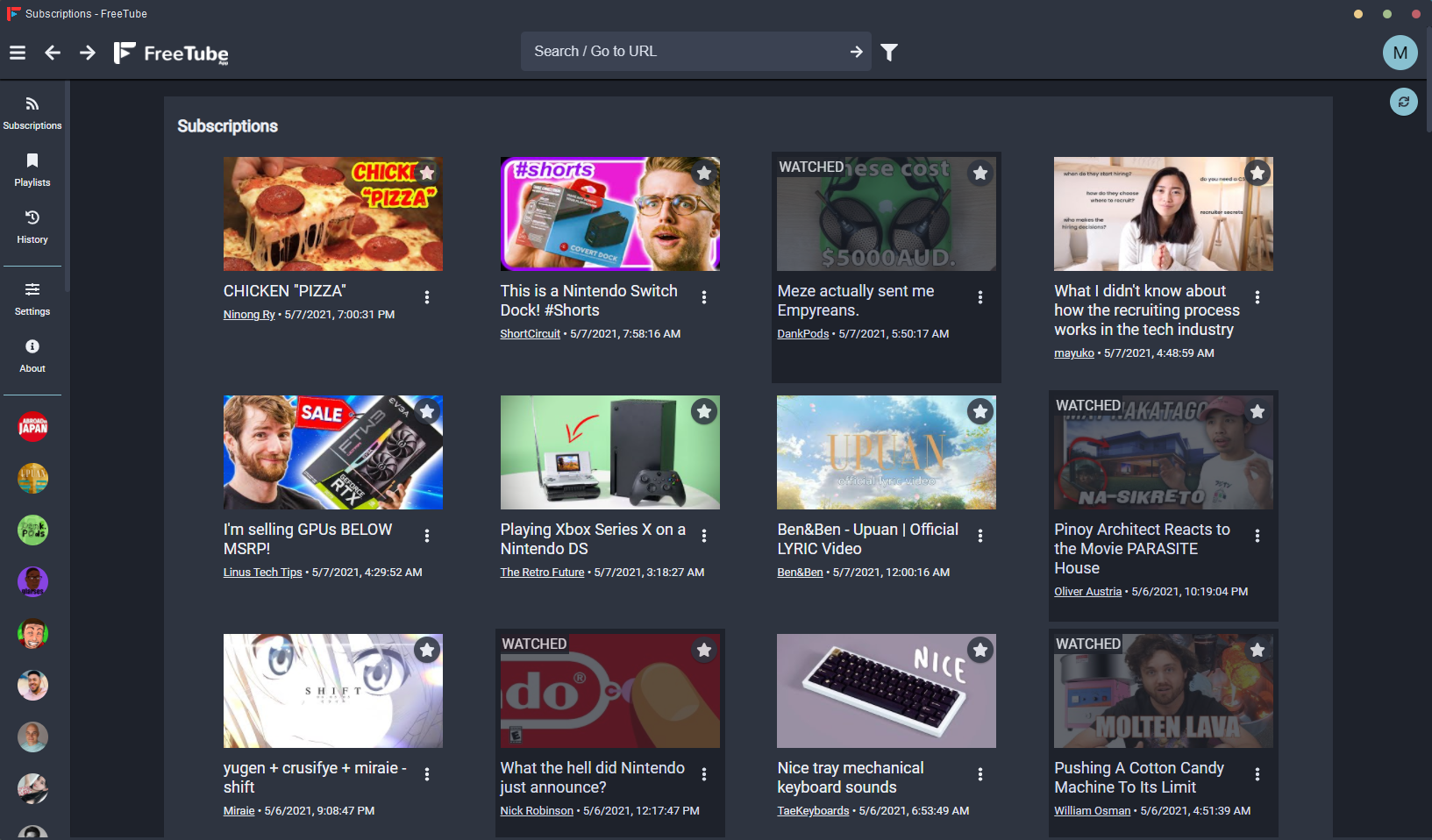Open options for Cotton Candy Machine video

coord(1257,774)
